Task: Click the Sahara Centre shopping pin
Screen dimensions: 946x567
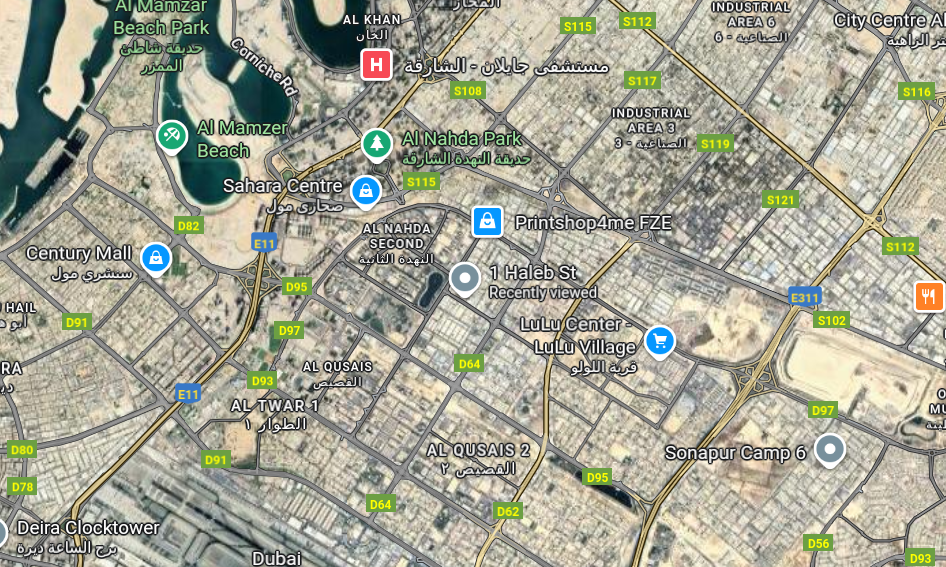Action: [366, 192]
